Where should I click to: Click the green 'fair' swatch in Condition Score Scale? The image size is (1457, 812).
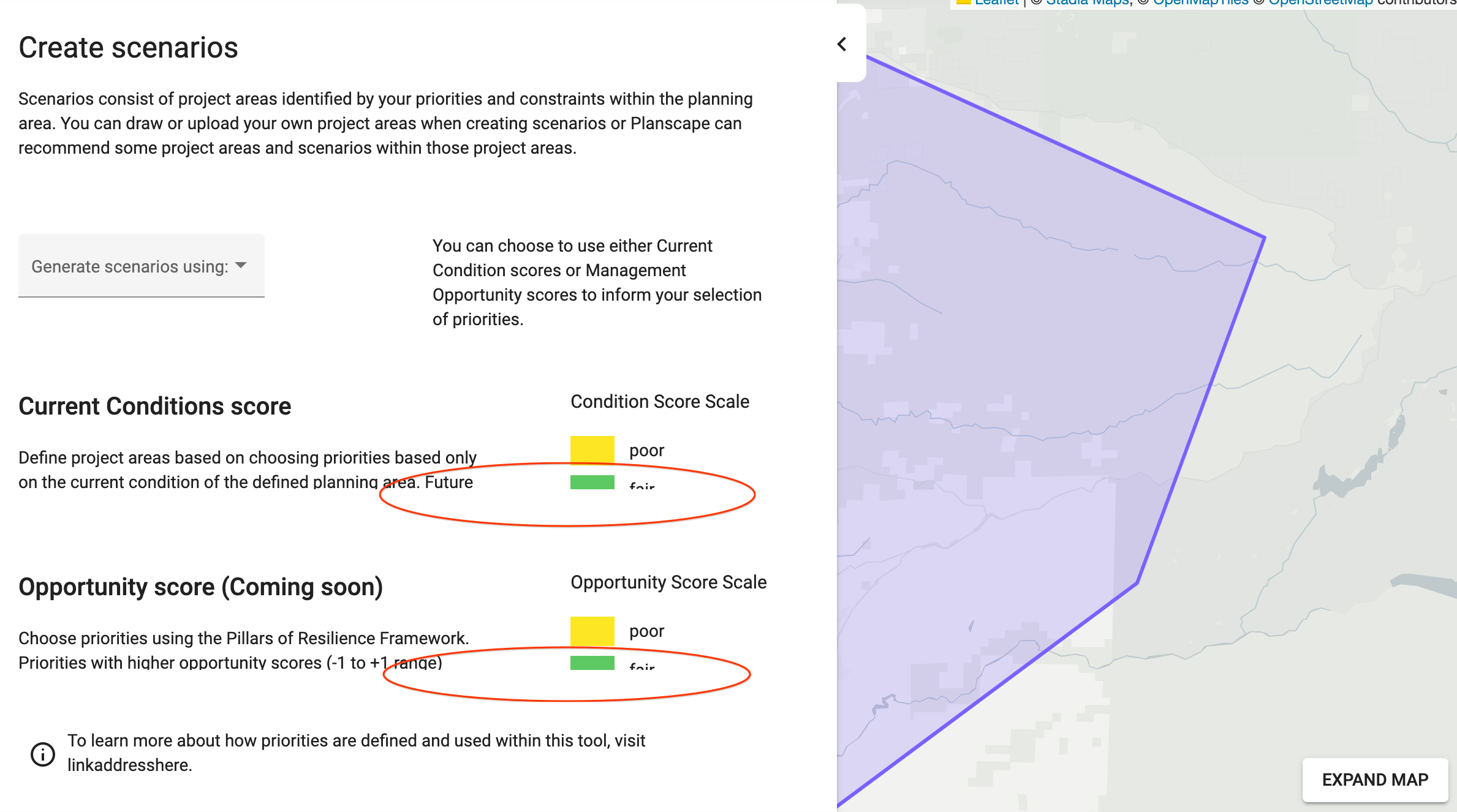tap(591, 483)
